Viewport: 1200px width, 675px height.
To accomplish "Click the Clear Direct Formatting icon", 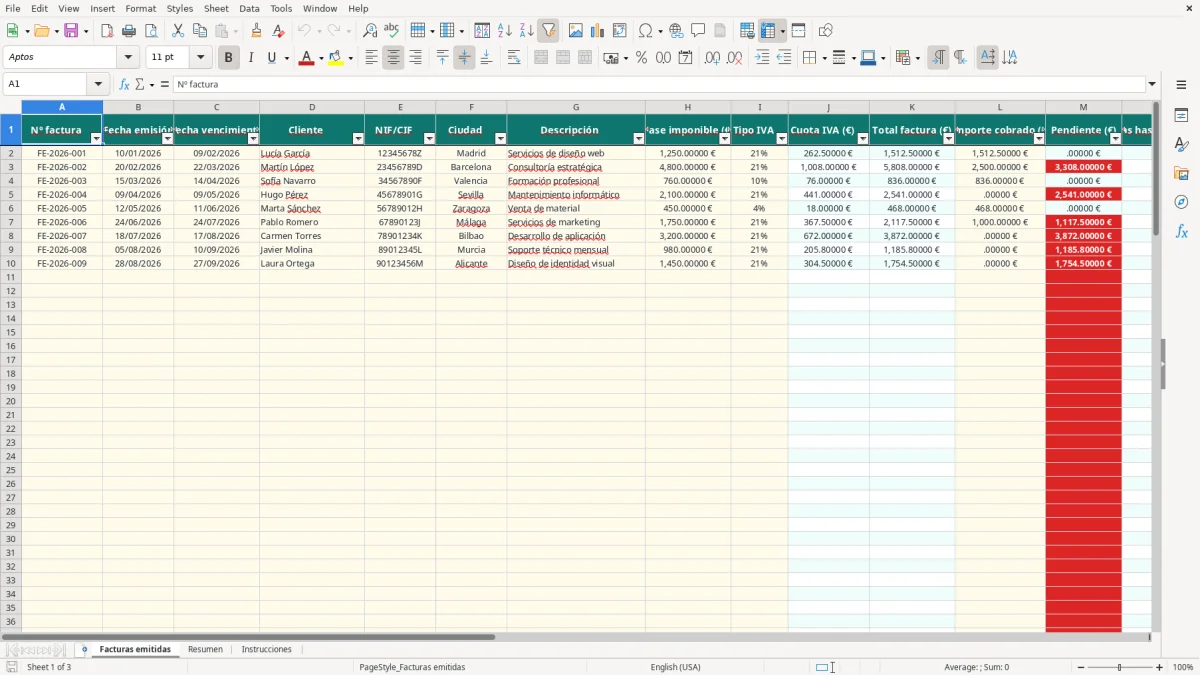I will pos(278,31).
